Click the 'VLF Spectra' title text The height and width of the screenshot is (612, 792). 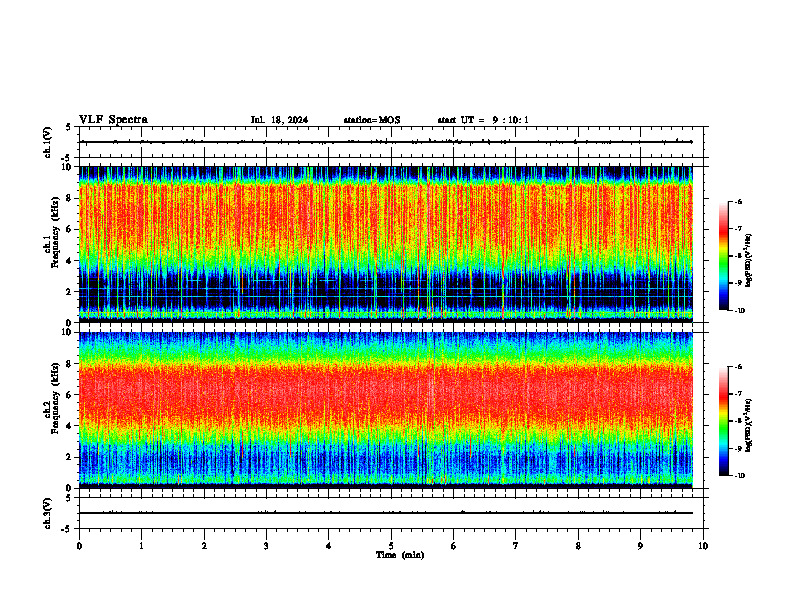113,120
